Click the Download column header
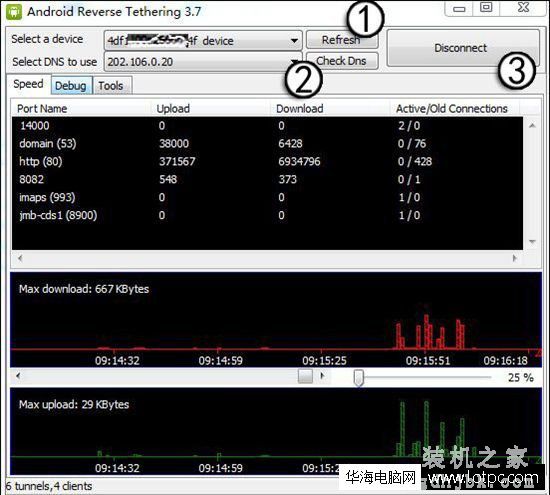The width and height of the screenshot is (550, 495). point(330,108)
